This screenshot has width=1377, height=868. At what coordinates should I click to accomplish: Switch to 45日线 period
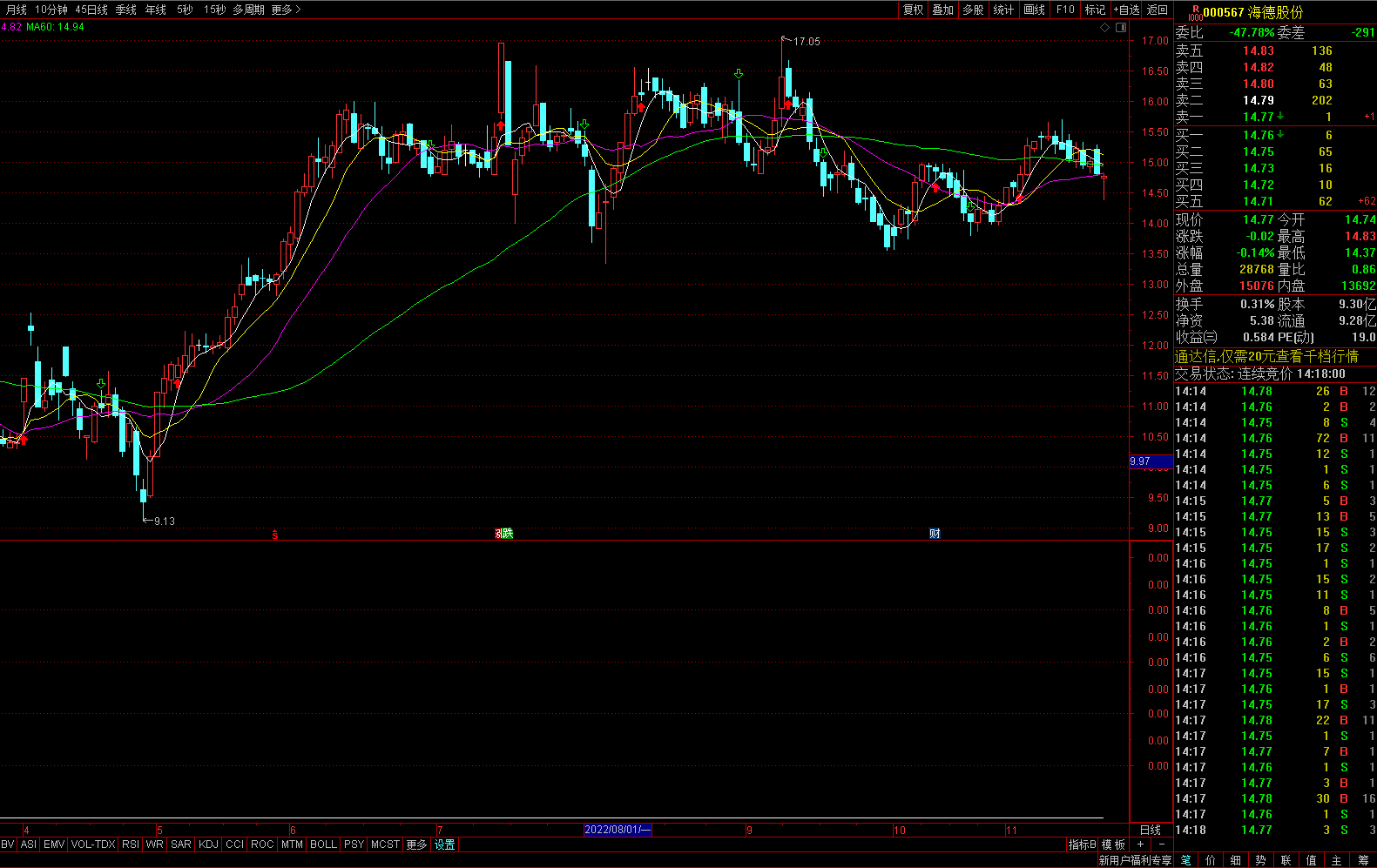[91, 10]
